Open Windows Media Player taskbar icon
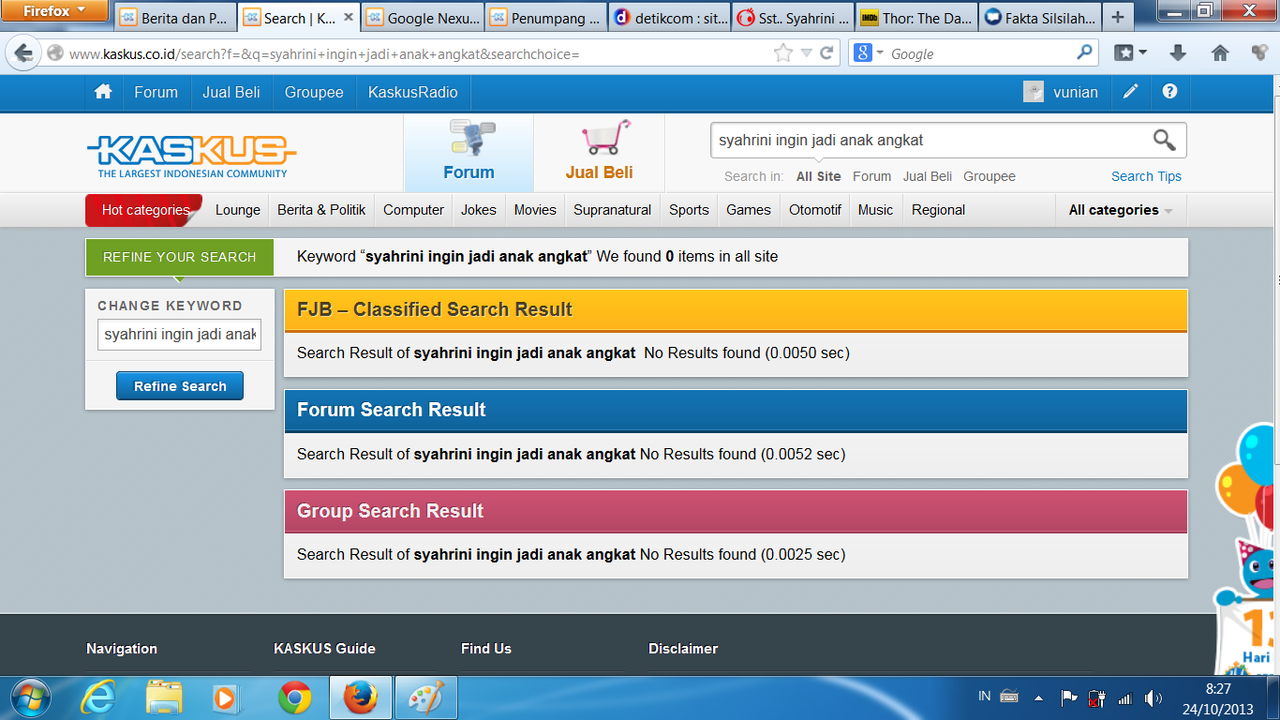The width and height of the screenshot is (1280, 720). [x=225, y=697]
